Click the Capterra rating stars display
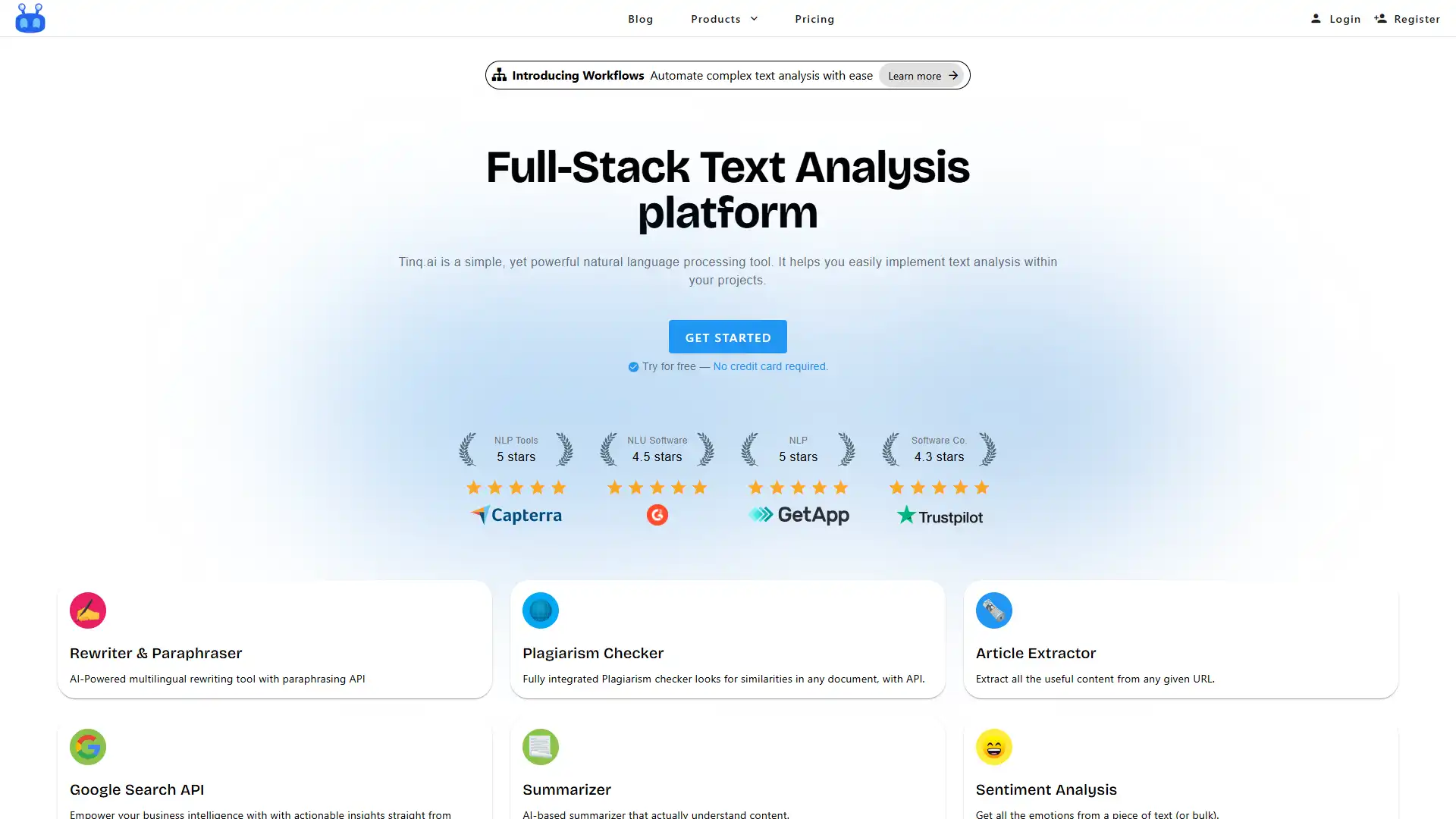1456x819 pixels. (516, 487)
